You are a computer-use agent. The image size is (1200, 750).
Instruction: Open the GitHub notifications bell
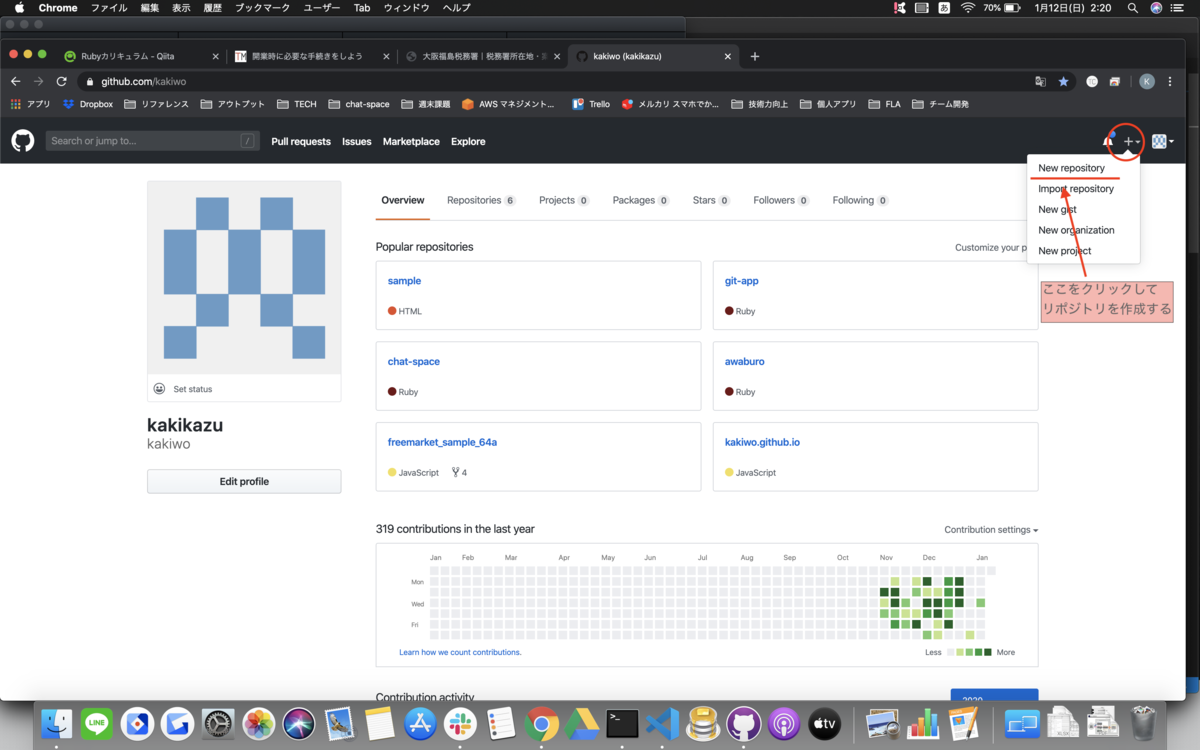click(x=1108, y=141)
